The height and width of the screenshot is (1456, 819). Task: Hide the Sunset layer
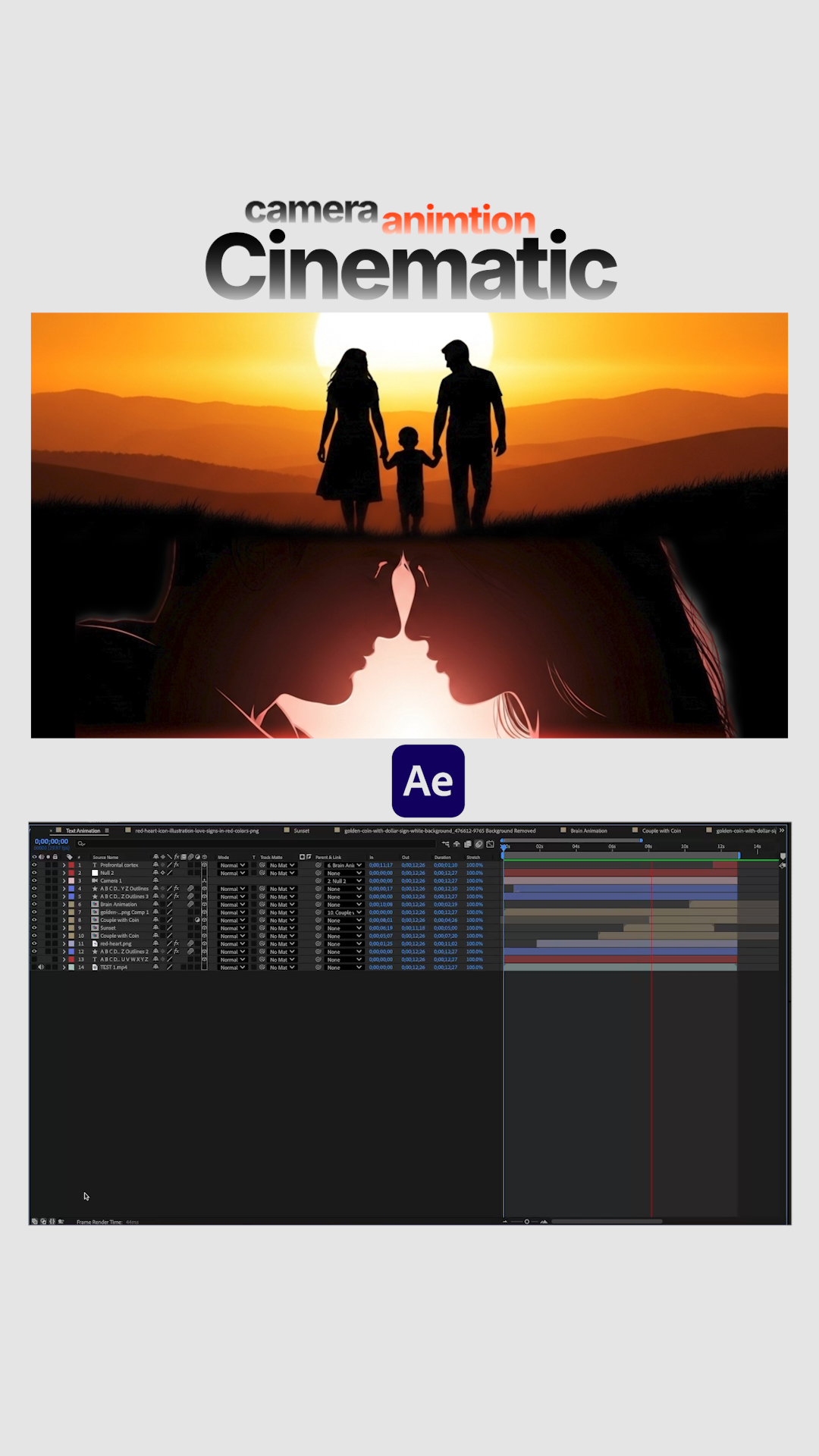pos(34,927)
